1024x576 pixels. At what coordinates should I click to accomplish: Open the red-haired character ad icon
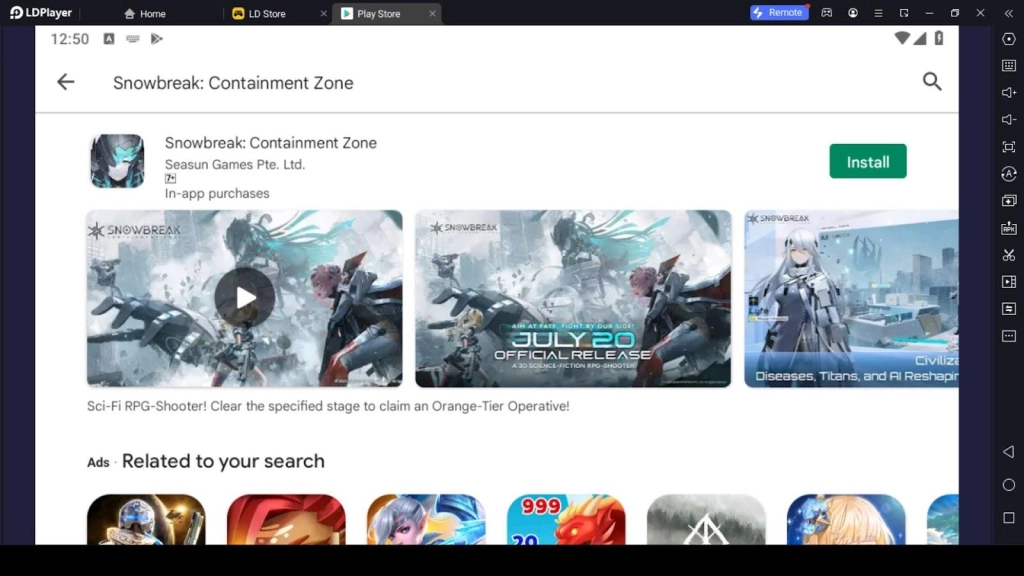[286, 519]
